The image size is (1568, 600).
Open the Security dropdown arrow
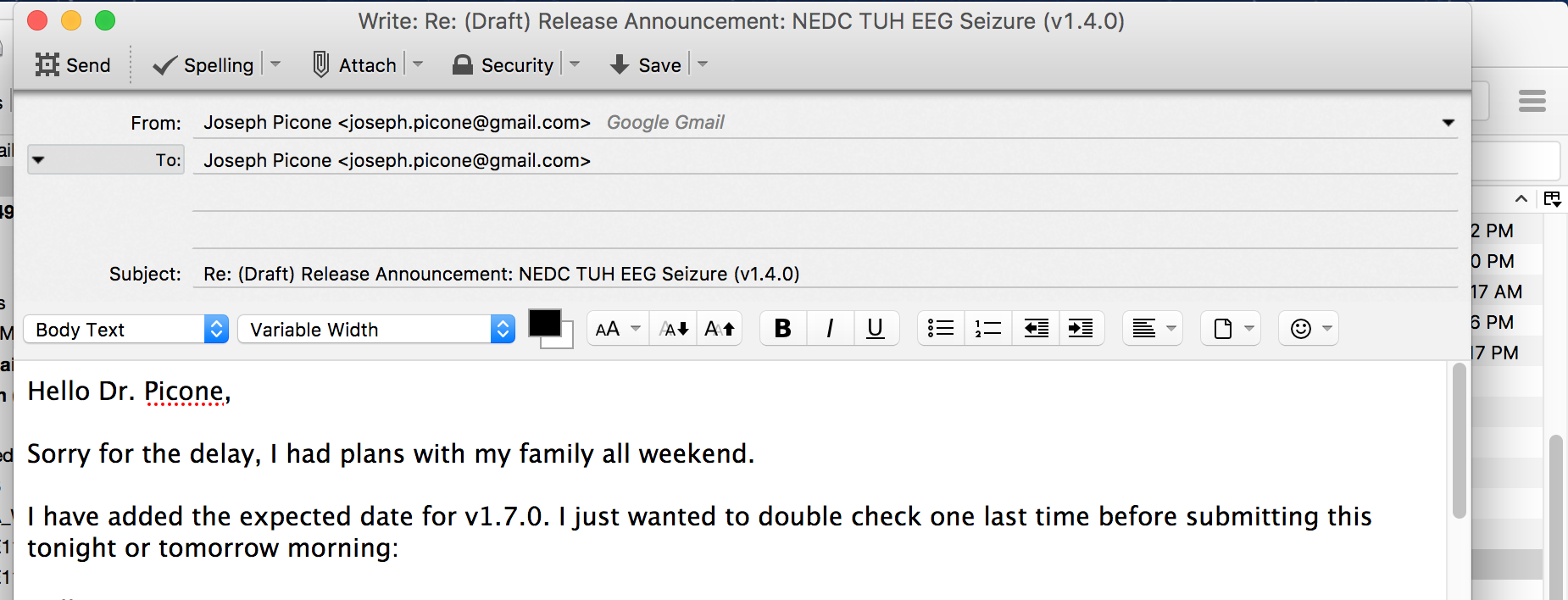point(575,64)
